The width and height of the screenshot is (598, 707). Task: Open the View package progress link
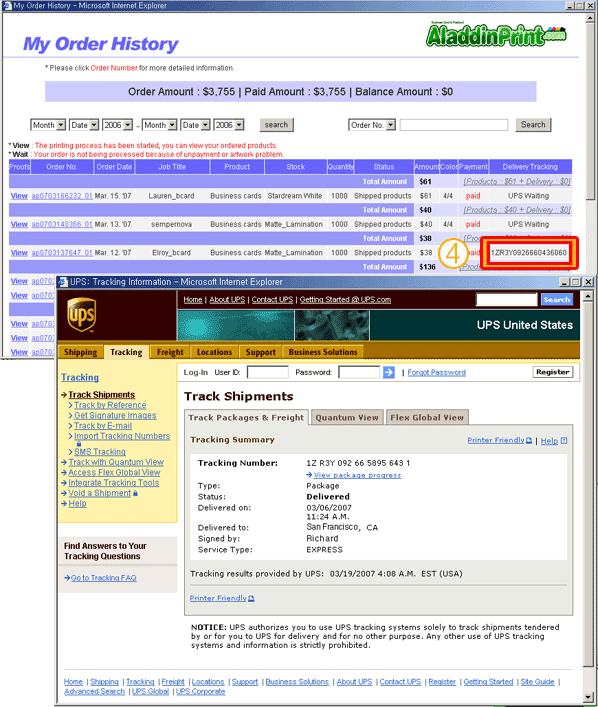pos(357,475)
